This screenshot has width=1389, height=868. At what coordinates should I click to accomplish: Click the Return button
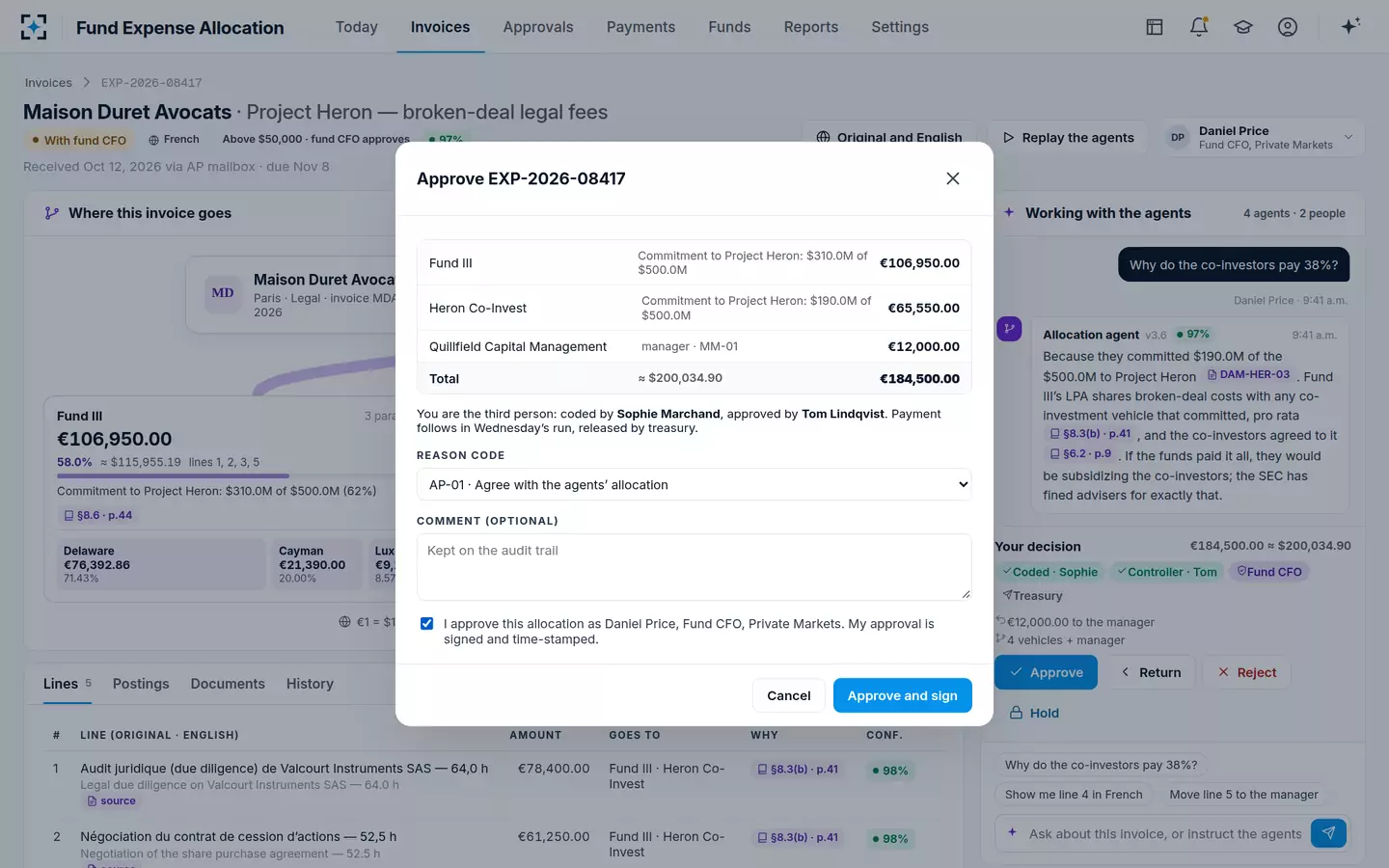(1150, 672)
